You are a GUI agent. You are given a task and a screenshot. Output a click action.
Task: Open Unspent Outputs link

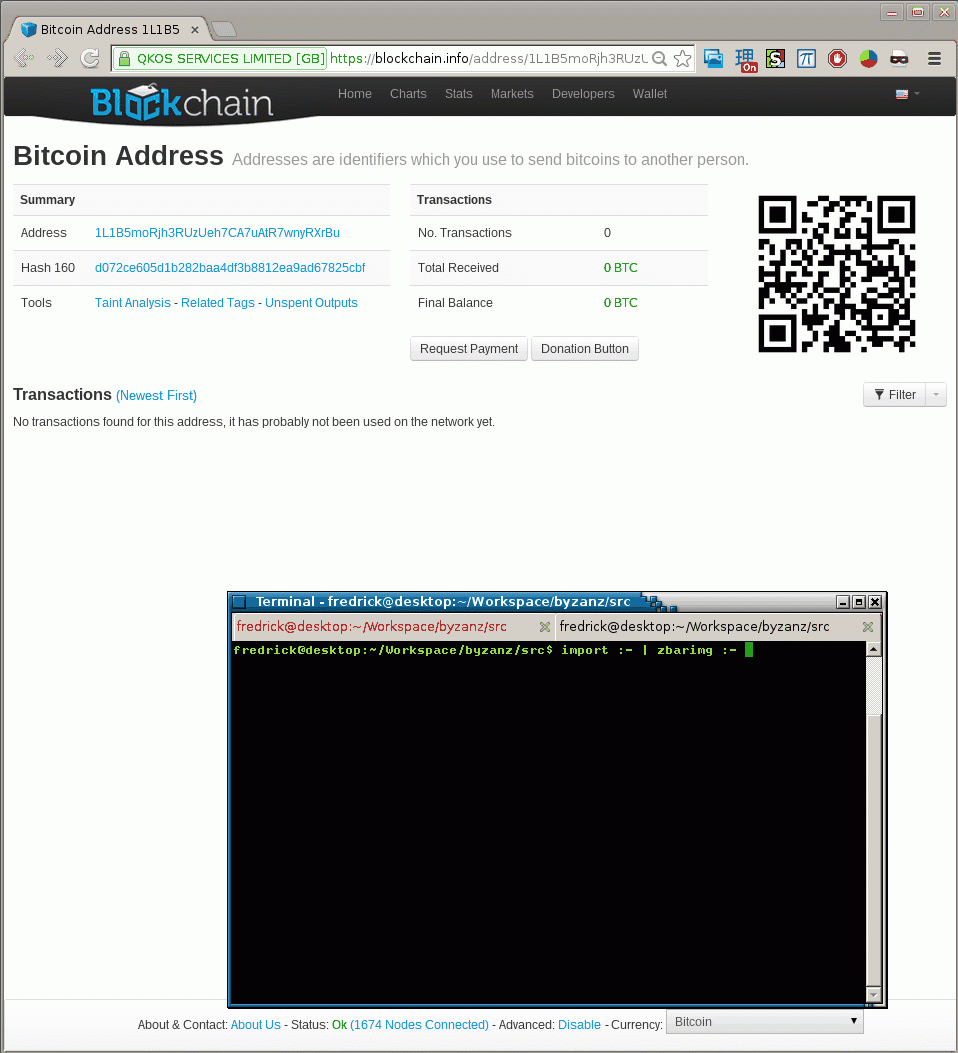[x=311, y=303]
